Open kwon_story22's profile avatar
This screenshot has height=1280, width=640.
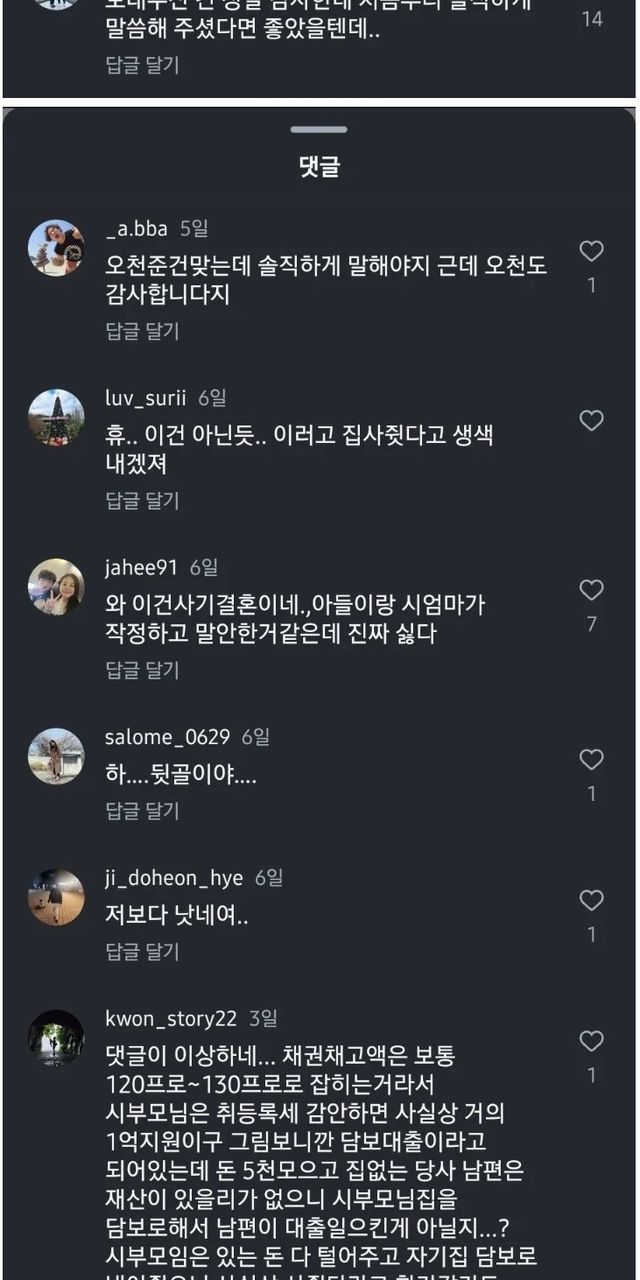pos(56,1038)
